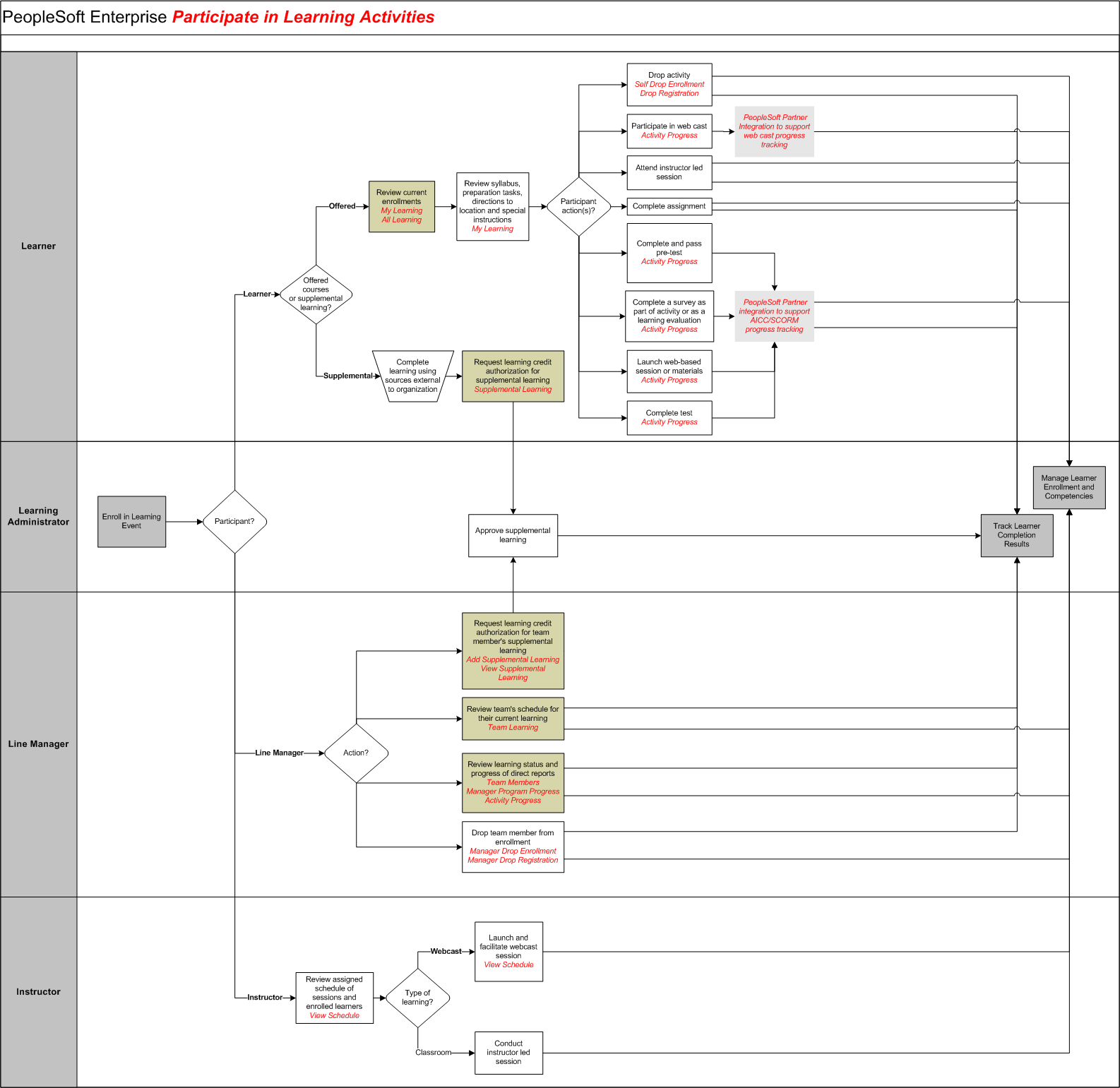
Task: Click the "Self Drop Enrollment" text
Action: tap(669, 85)
